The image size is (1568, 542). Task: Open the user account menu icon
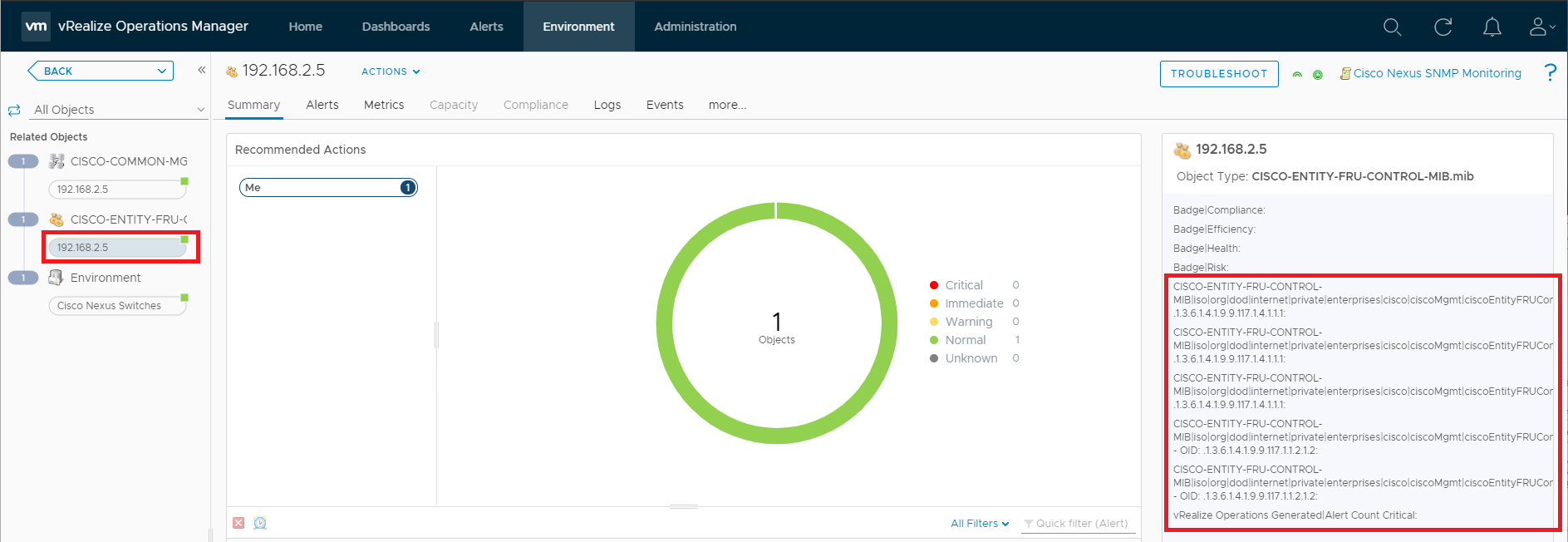tap(1541, 27)
